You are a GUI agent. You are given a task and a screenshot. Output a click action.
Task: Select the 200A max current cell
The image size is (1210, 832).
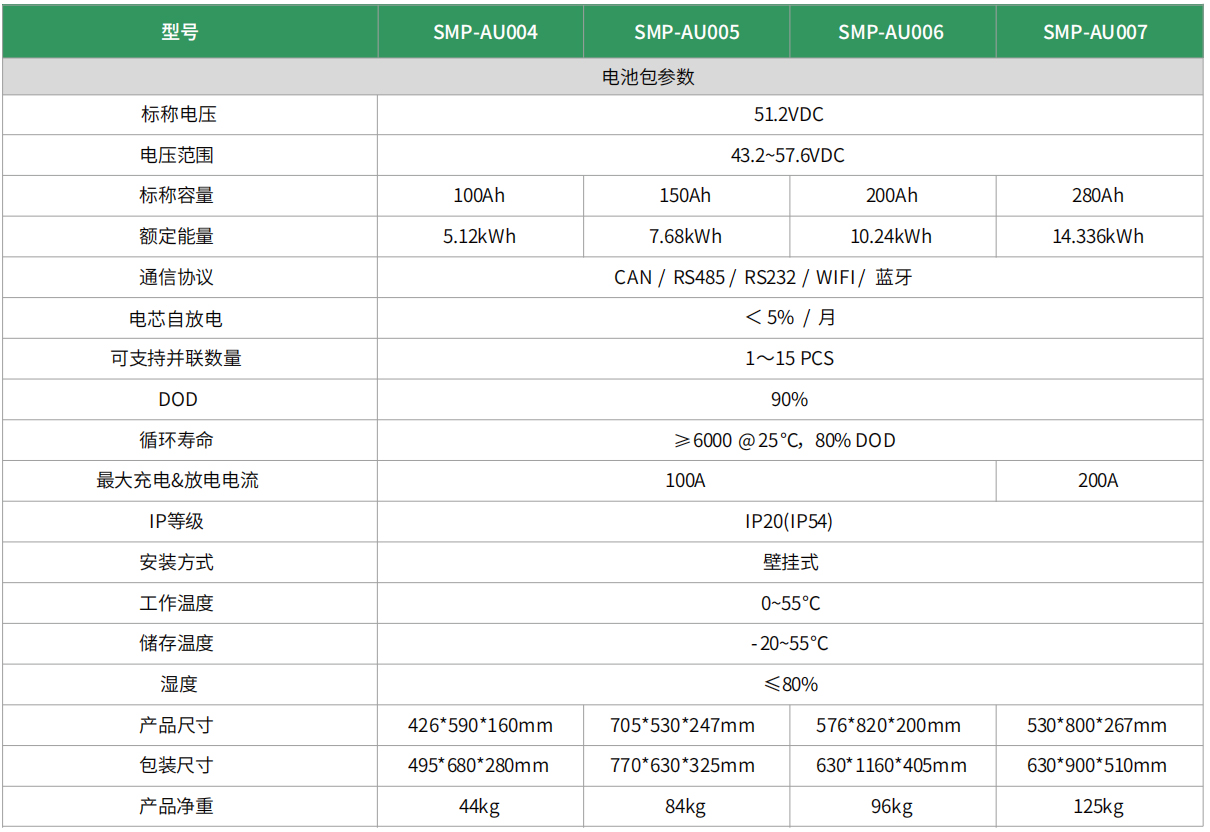point(1098,480)
